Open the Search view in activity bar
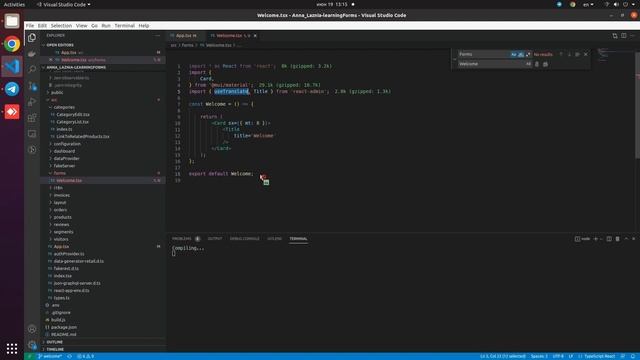This screenshot has height=360, width=640. tap(32, 69)
